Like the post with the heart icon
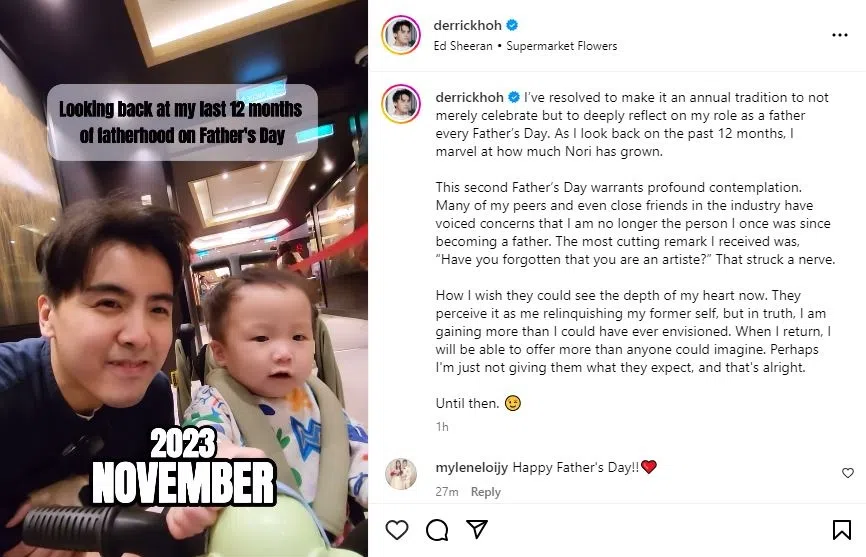 click(x=397, y=530)
